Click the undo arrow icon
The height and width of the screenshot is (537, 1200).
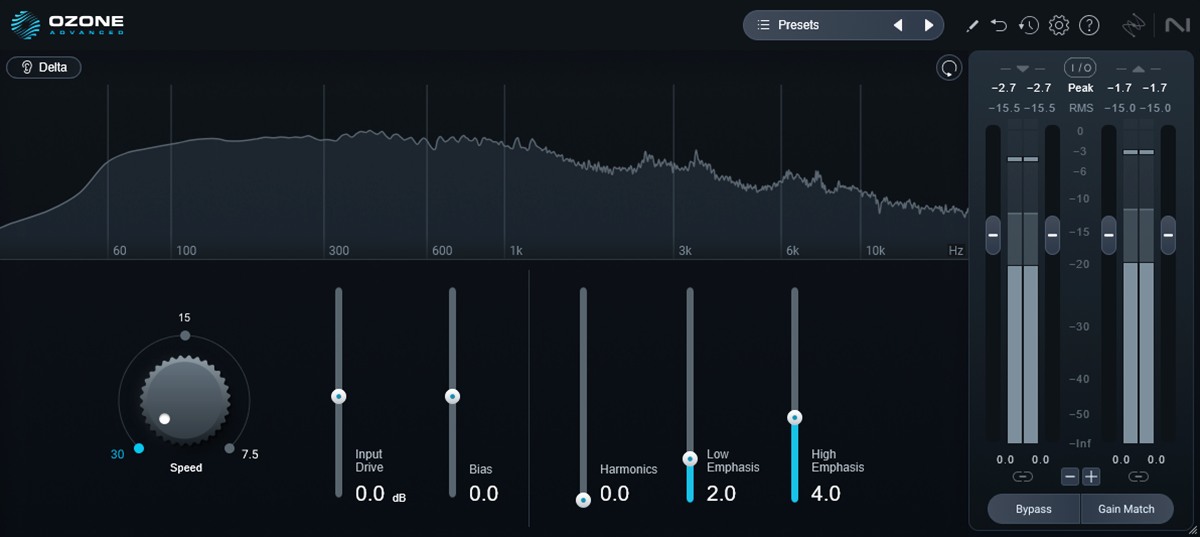[x=999, y=25]
